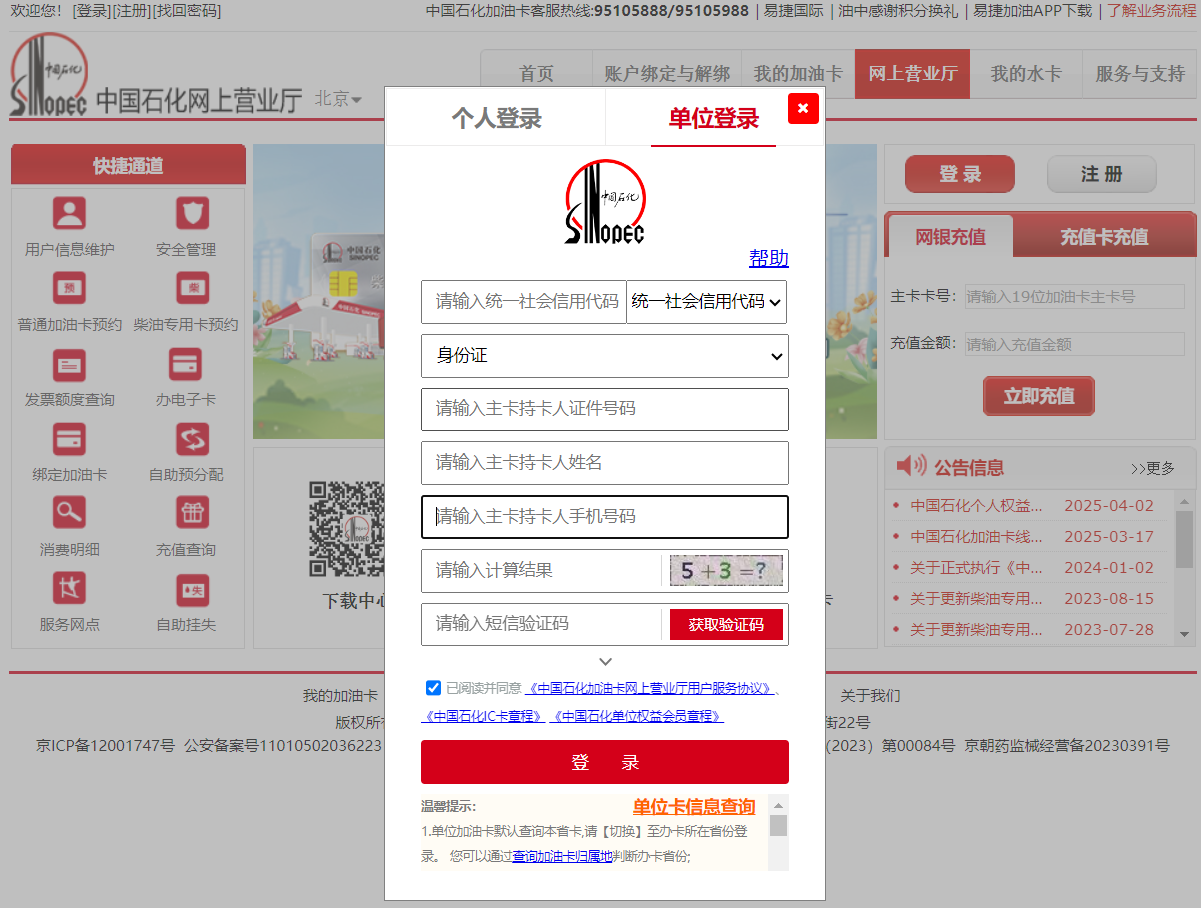Open the 自助预分配 icon
Viewport: 1201px width, 908px height.
(192, 439)
